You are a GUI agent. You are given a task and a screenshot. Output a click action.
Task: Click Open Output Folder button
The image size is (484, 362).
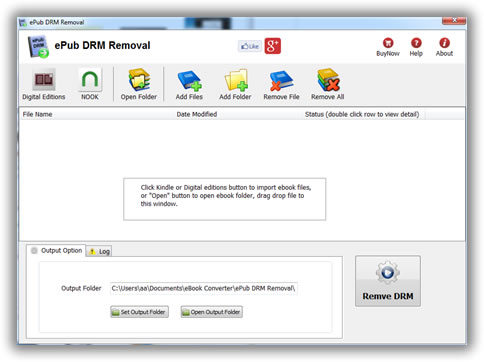[x=212, y=312]
